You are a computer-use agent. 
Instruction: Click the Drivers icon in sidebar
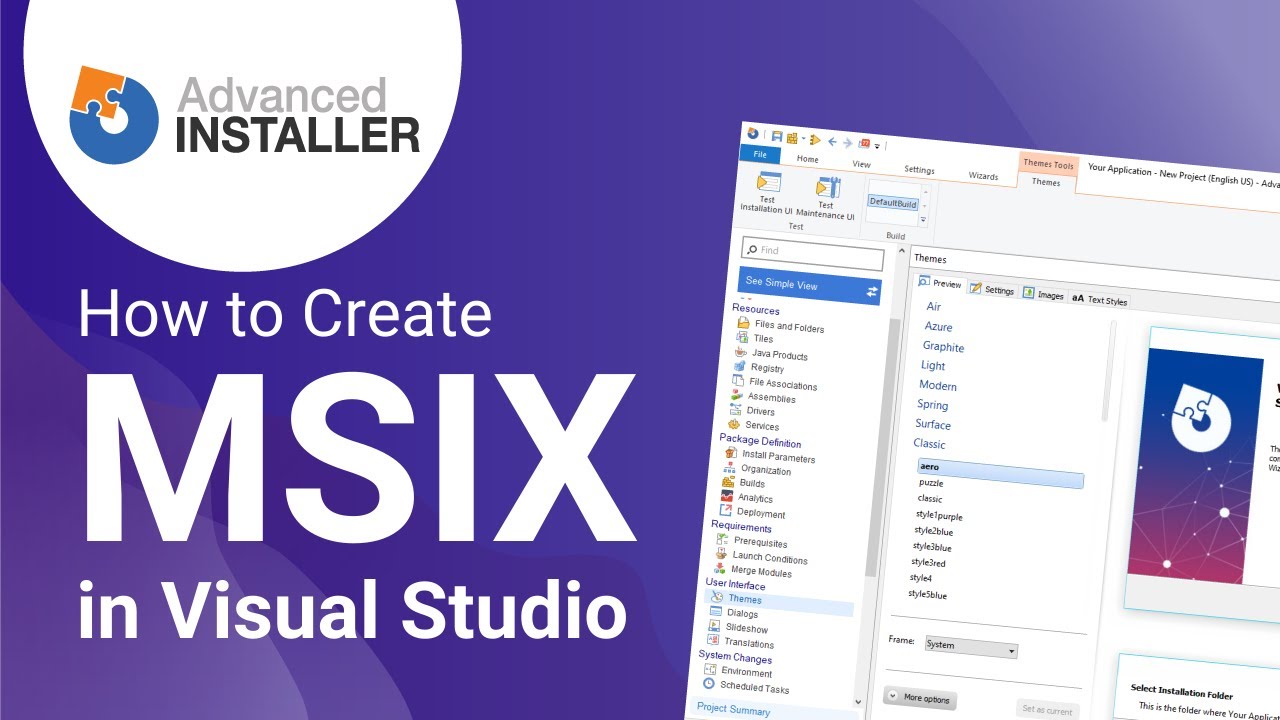[x=735, y=409]
